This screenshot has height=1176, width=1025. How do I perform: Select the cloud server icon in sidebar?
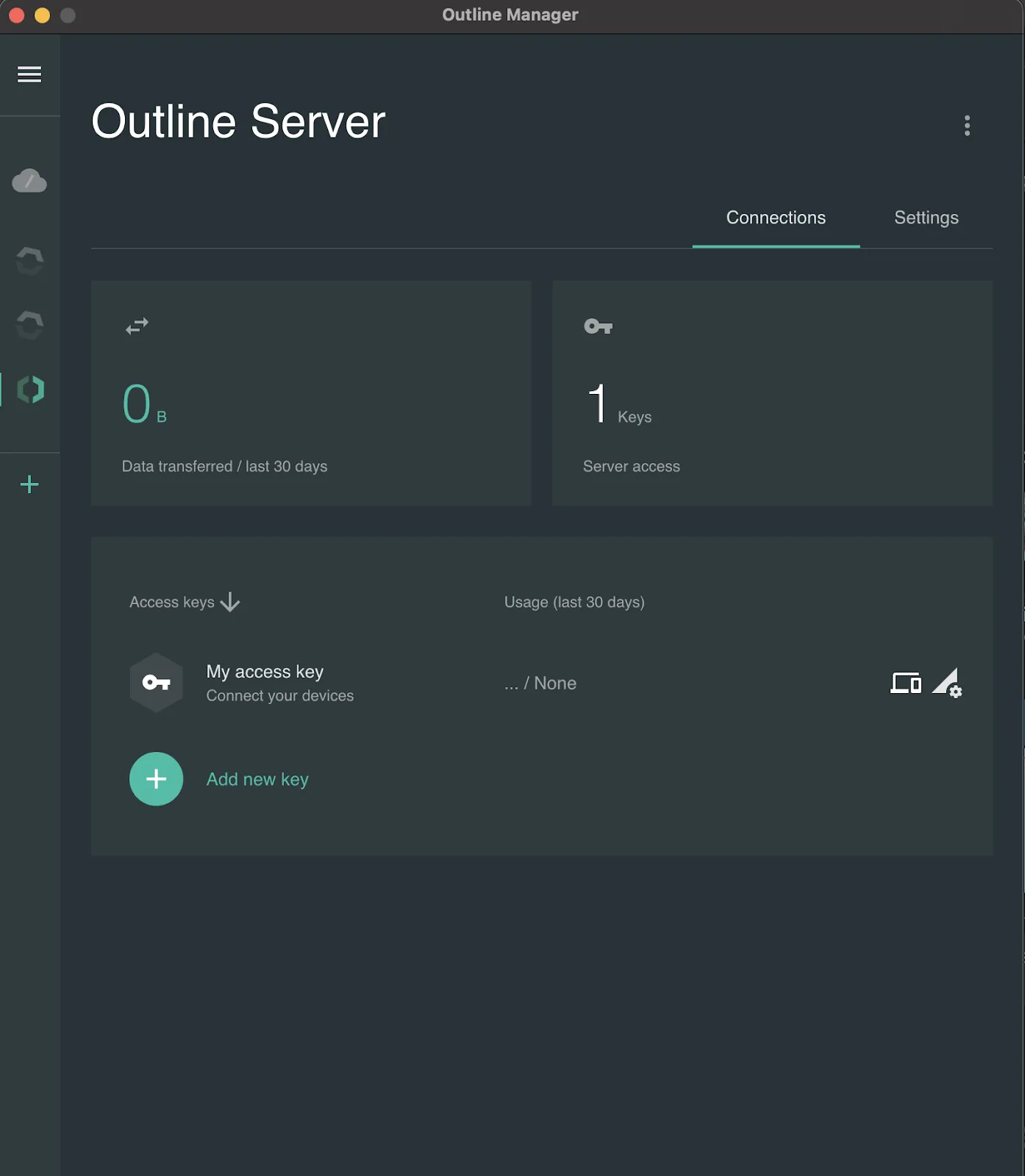click(29, 181)
